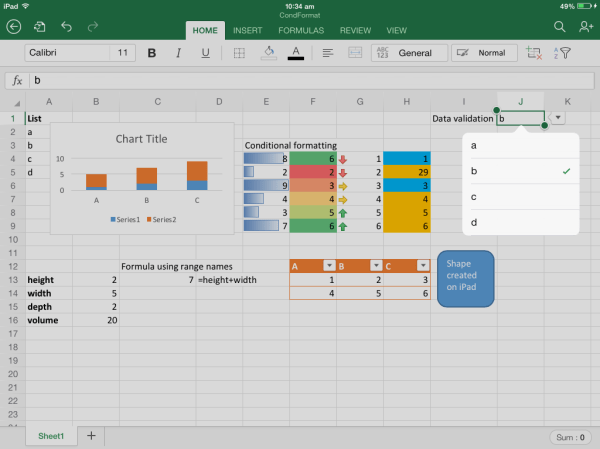
Task: Switch to the INSERT tab
Action: click(248, 31)
